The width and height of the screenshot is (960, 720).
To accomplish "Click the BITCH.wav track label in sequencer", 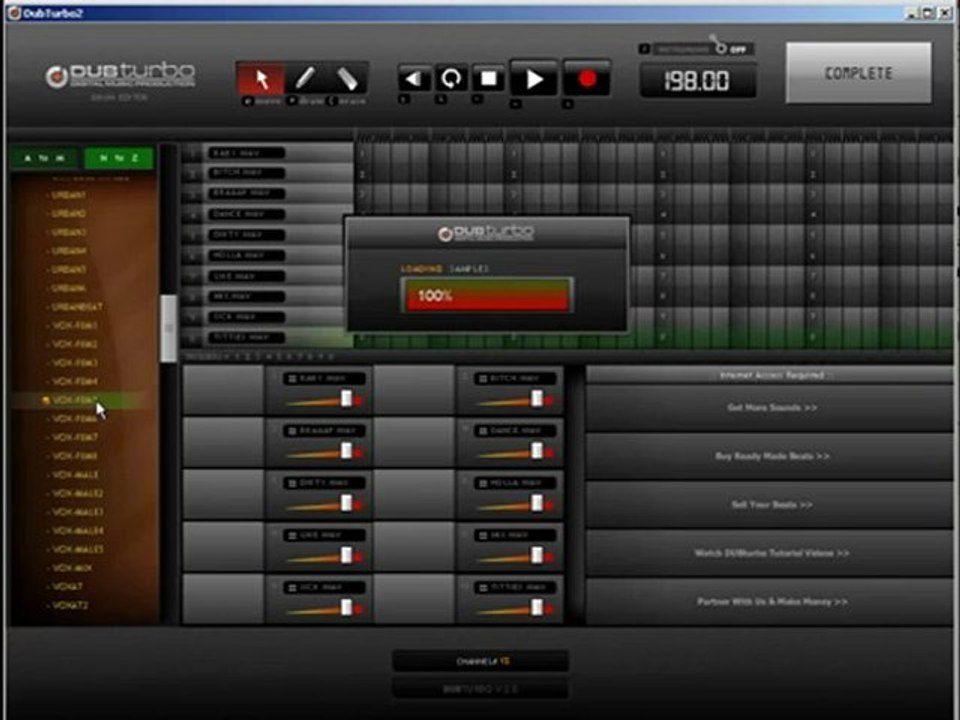I will 246,174.
